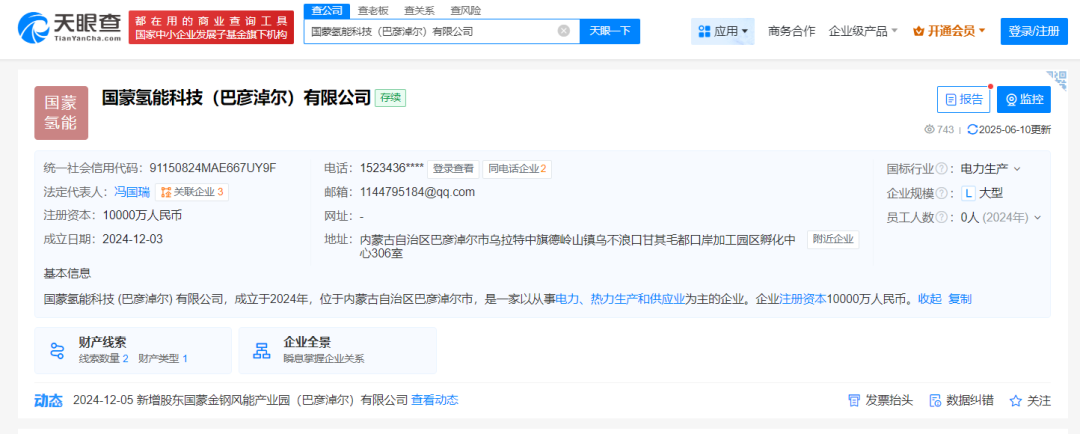Open the 企业全景 card
The height and width of the screenshot is (434, 1080).
pyautogui.click(x=338, y=350)
